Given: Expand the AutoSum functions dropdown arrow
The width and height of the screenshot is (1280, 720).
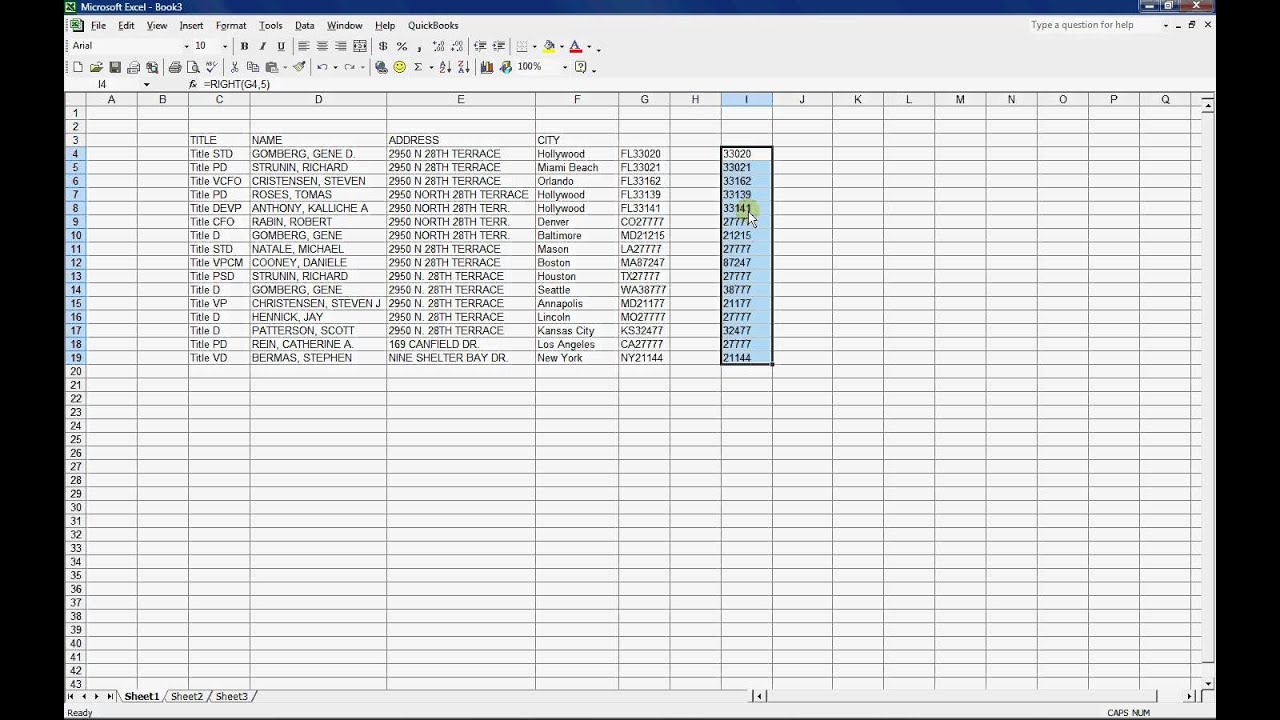Looking at the screenshot, I should (x=431, y=67).
